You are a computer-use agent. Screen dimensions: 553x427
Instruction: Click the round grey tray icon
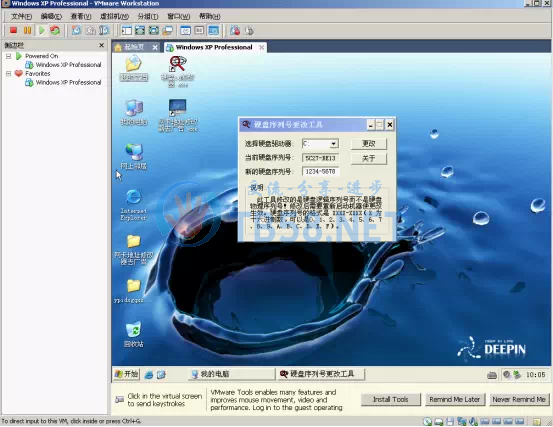[x=507, y=374]
